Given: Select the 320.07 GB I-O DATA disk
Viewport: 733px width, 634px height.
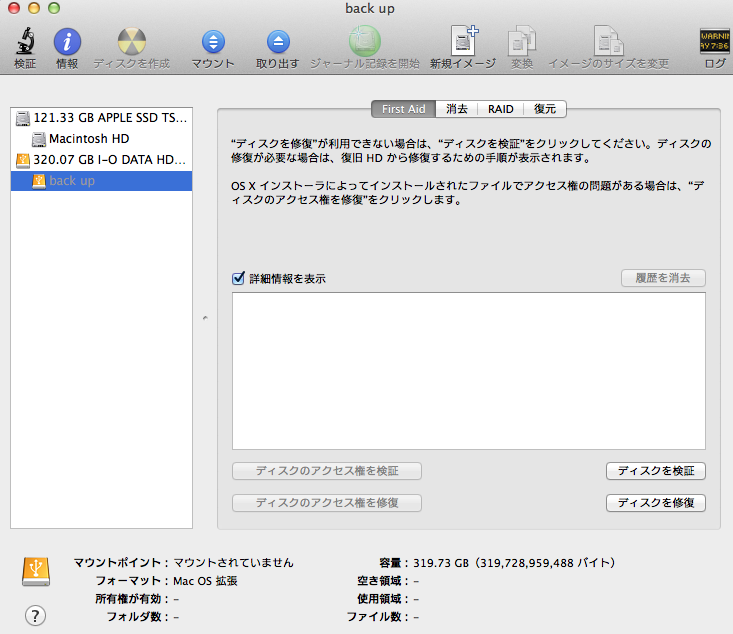Looking at the screenshot, I should 101,160.
